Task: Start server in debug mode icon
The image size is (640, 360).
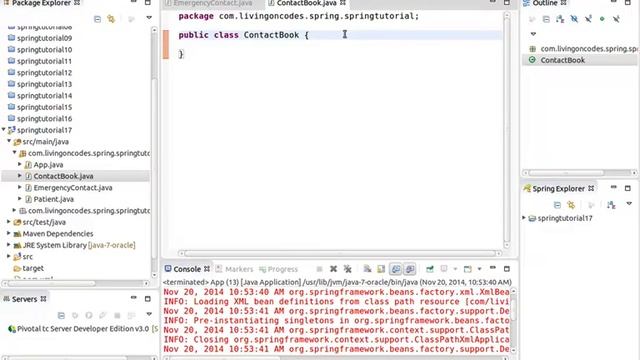Action: tap(75, 316)
